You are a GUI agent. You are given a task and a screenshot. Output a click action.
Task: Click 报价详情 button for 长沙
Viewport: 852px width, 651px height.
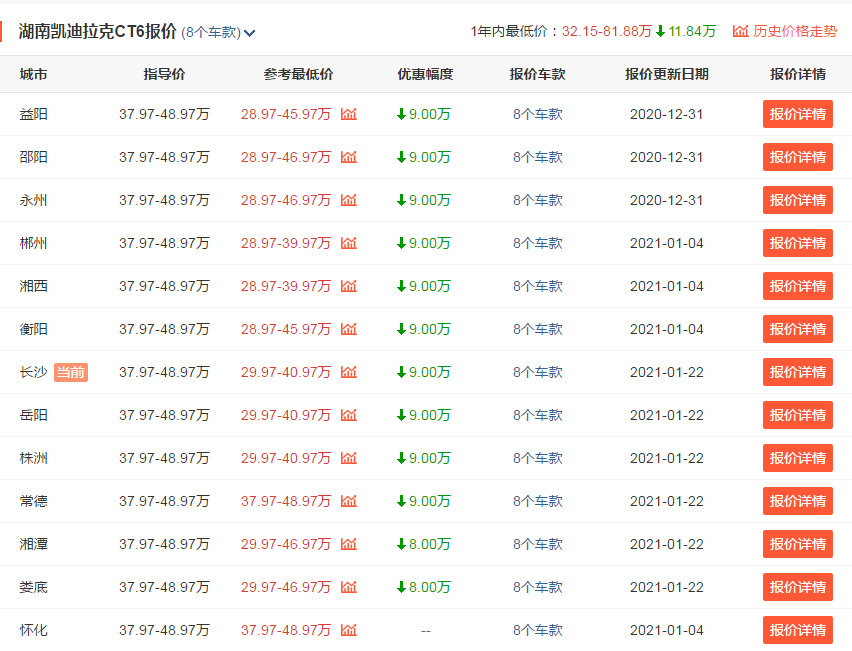798,372
